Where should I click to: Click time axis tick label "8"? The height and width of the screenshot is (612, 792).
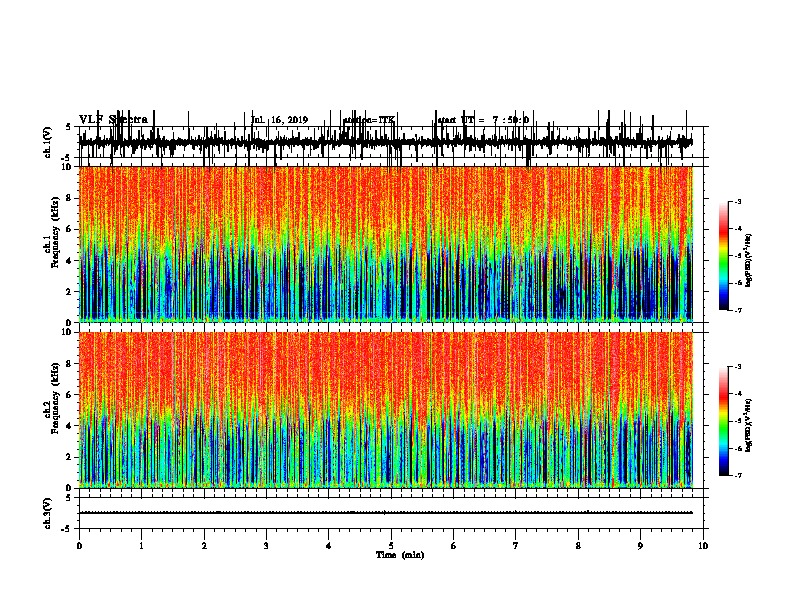pos(578,545)
